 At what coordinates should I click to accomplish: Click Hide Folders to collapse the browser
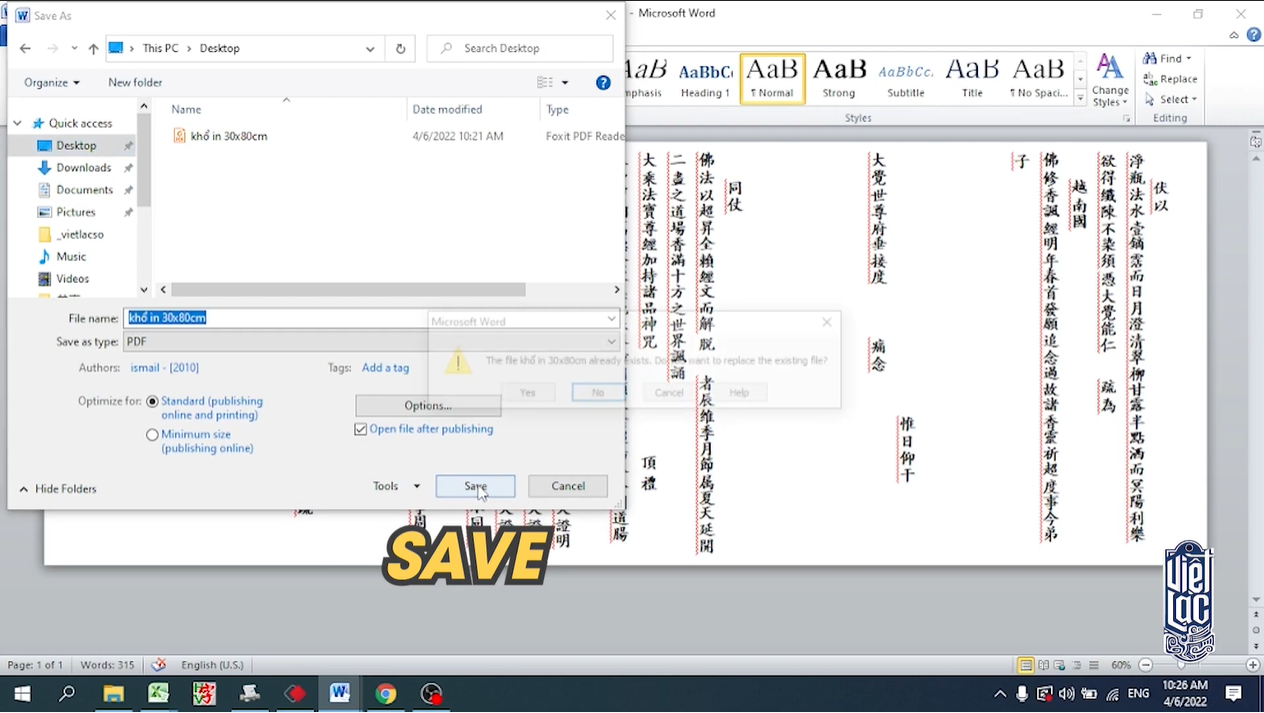58,489
